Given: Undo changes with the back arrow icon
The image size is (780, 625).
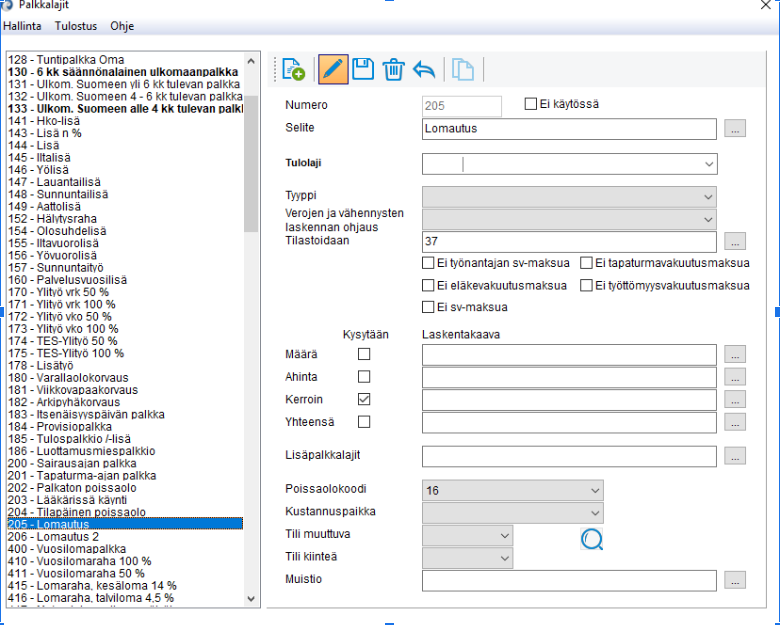Looking at the screenshot, I should point(424,69).
